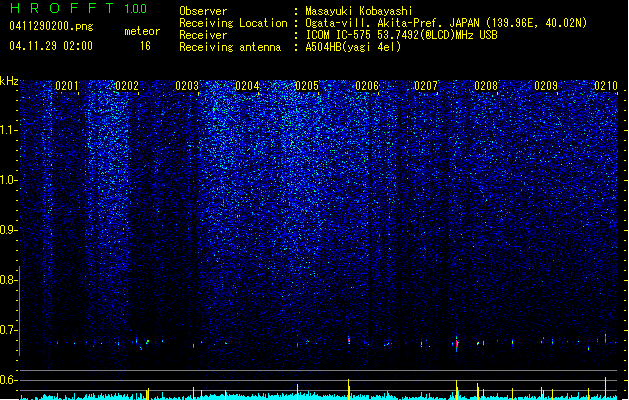Click time marker 0208
The image size is (629, 400).
tap(486, 86)
